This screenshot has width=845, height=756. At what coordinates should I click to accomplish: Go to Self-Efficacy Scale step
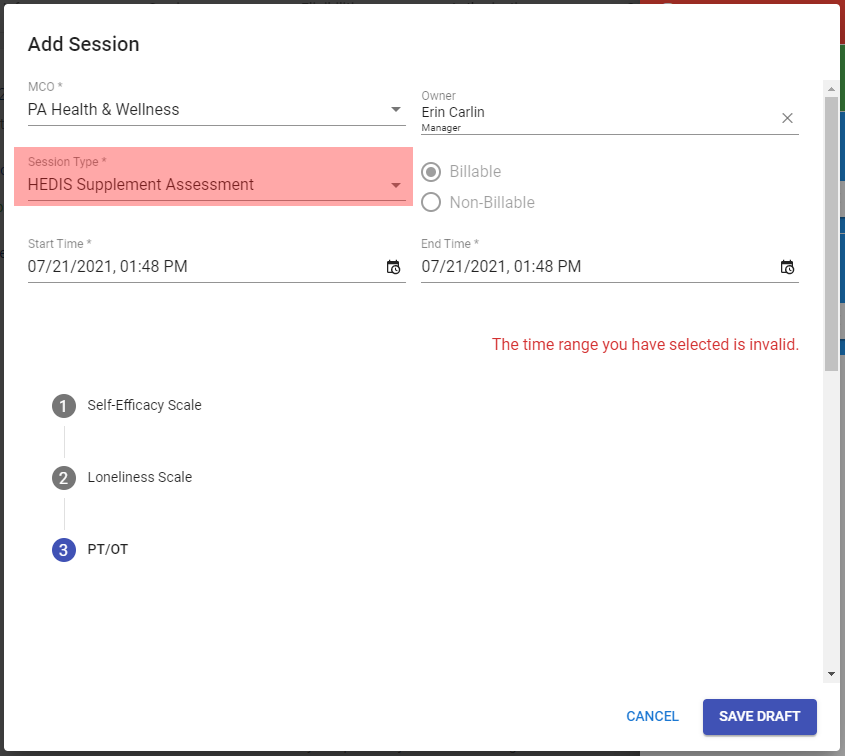point(144,406)
